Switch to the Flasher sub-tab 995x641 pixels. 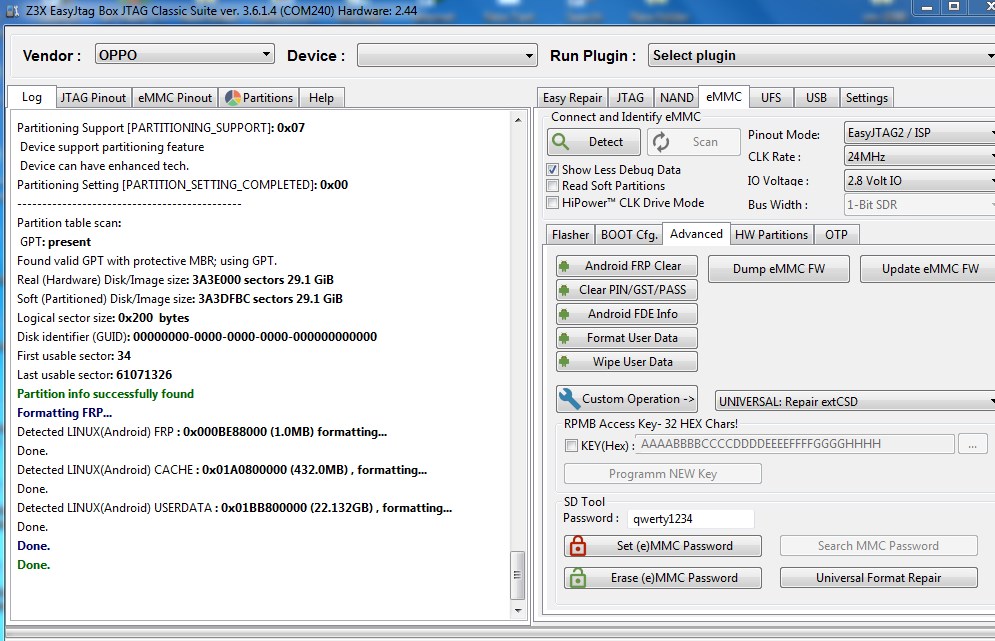(570, 235)
